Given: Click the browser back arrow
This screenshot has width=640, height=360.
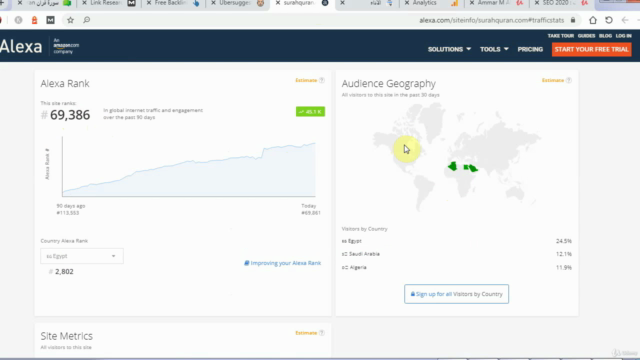Looking at the screenshot, I should pyautogui.click(x=624, y=20).
